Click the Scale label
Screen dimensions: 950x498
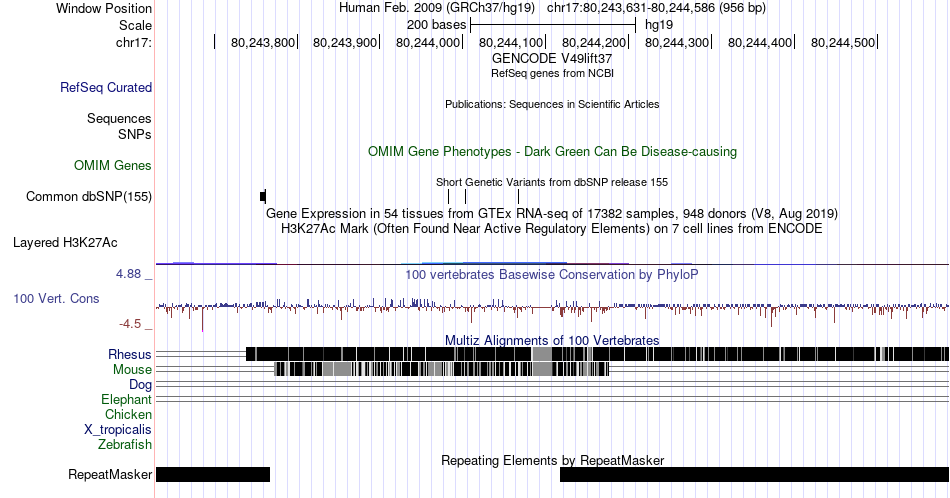click(136, 25)
